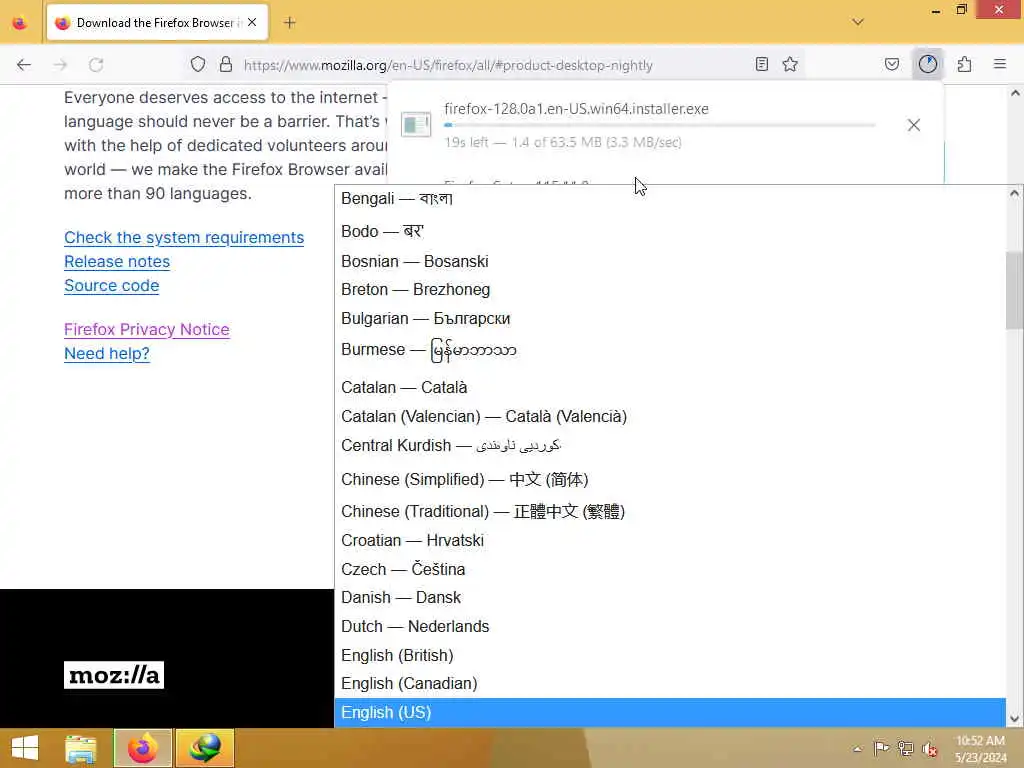Select English (British) option
The height and width of the screenshot is (768, 1024).
coord(670,655)
